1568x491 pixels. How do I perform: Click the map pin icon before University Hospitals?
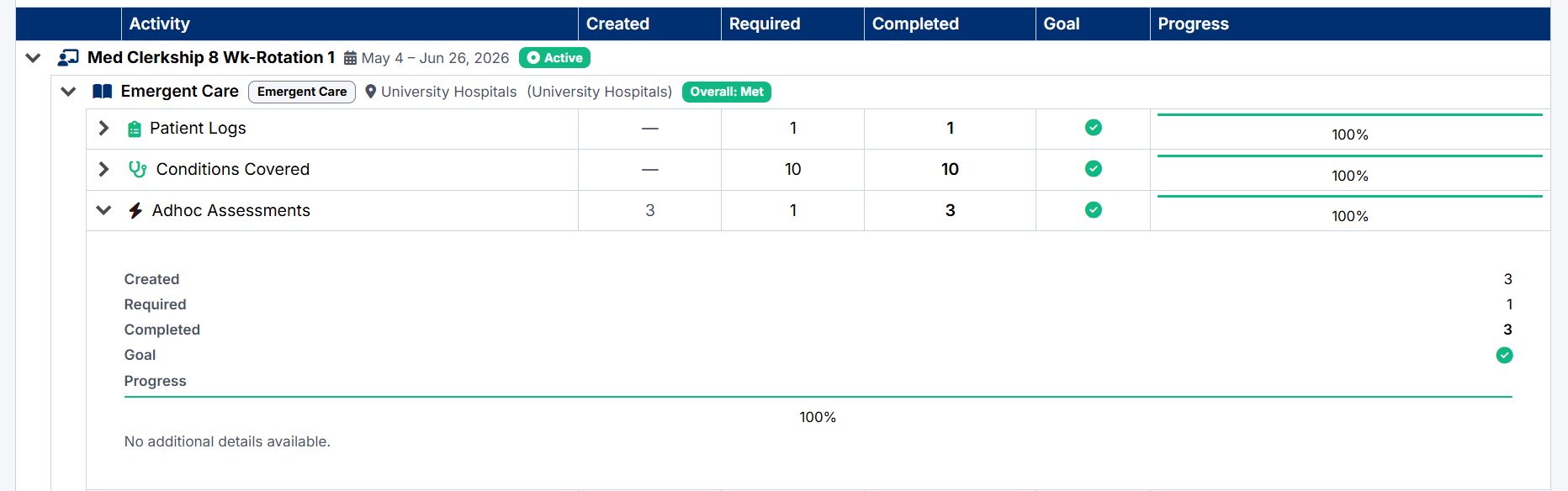coord(370,92)
